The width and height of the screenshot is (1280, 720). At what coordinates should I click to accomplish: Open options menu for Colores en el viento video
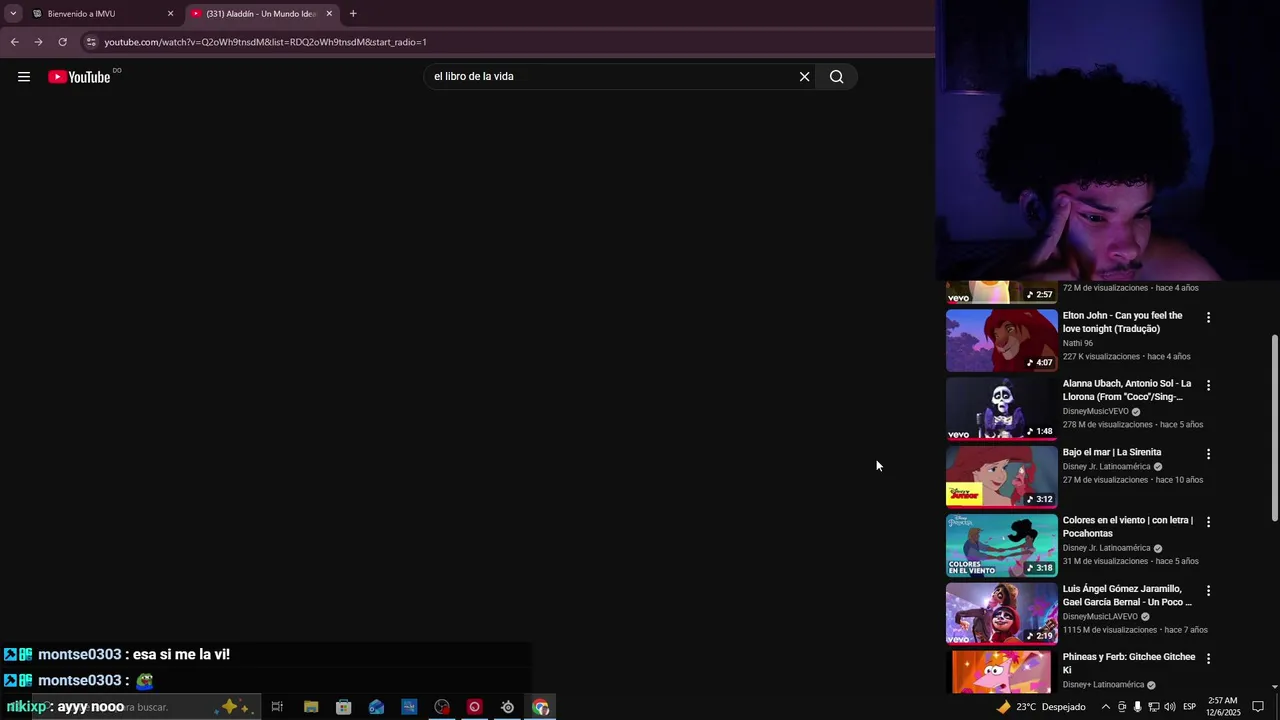1208,522
